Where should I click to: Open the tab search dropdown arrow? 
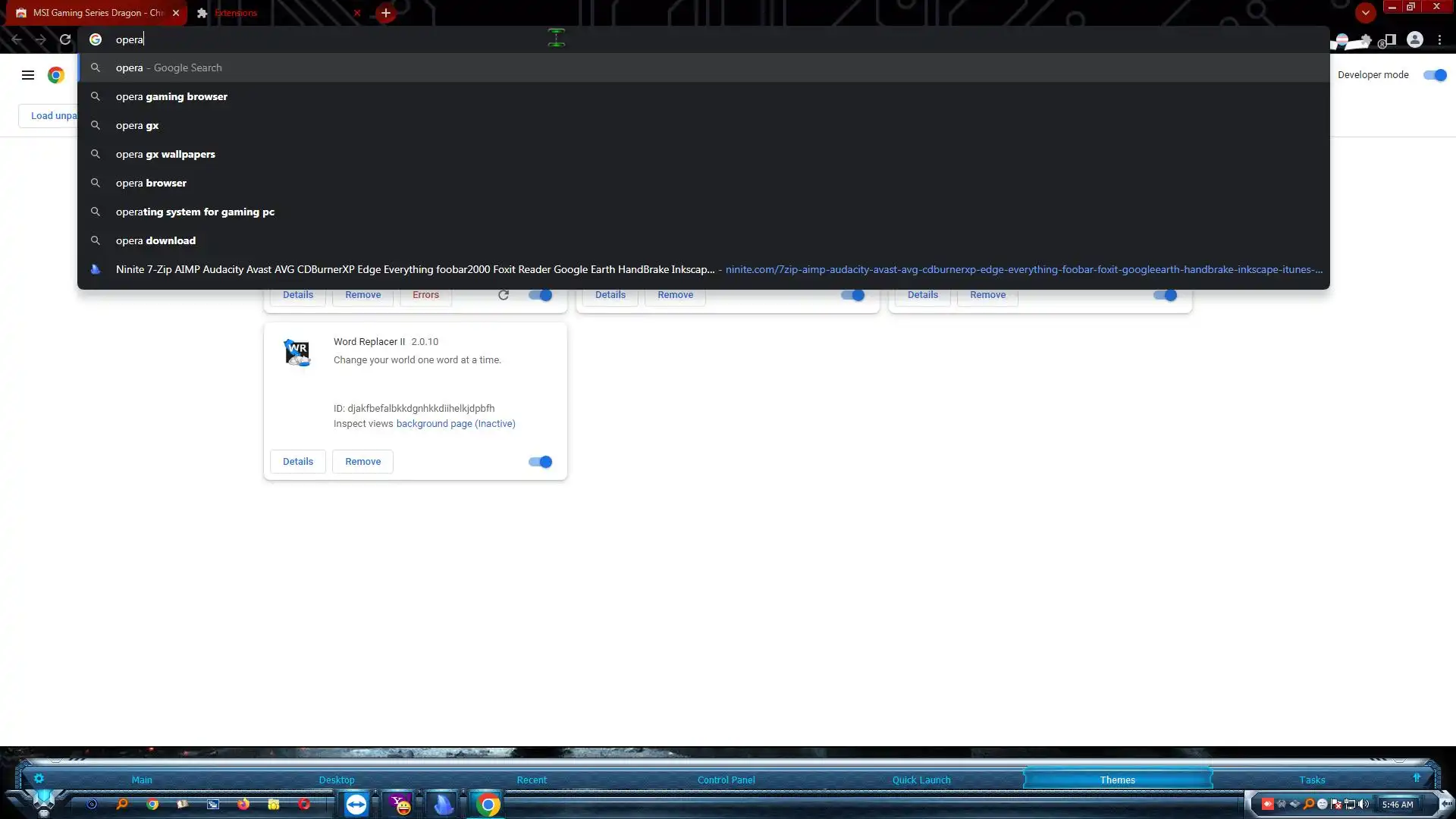point(1365,13)
